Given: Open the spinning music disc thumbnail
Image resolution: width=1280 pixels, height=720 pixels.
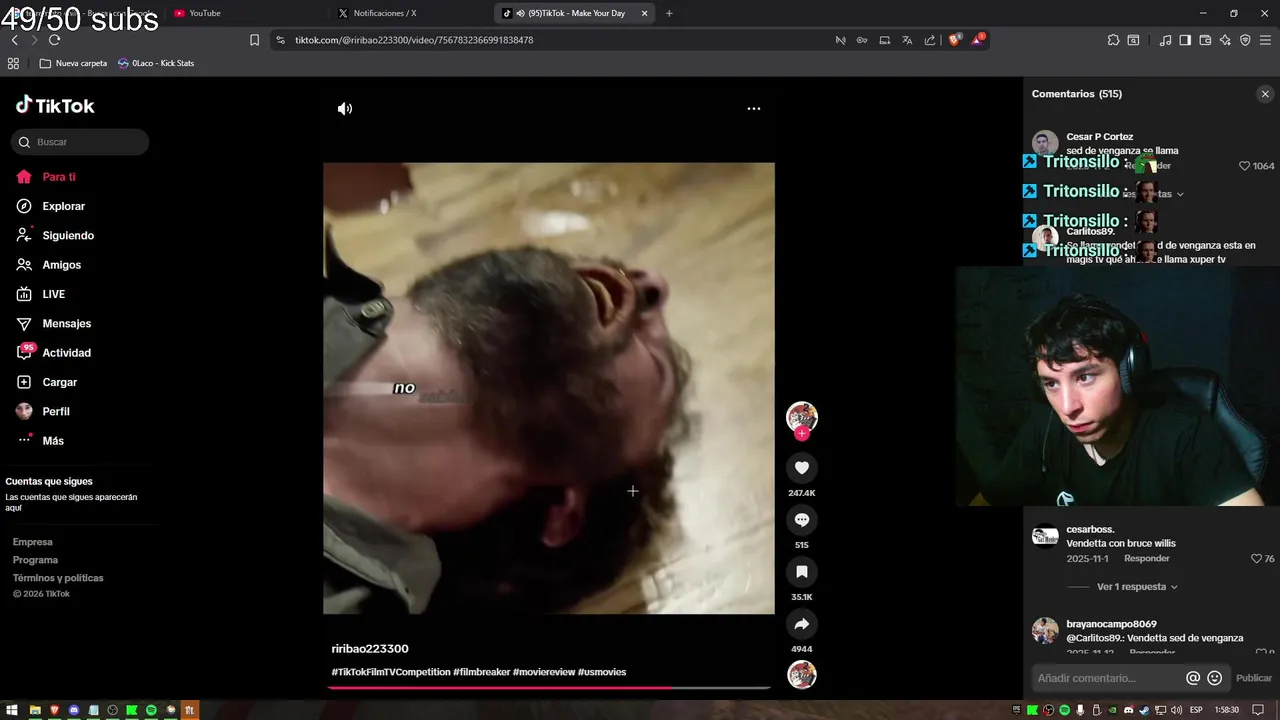Looking at the screenshot, I should point(802,675).
